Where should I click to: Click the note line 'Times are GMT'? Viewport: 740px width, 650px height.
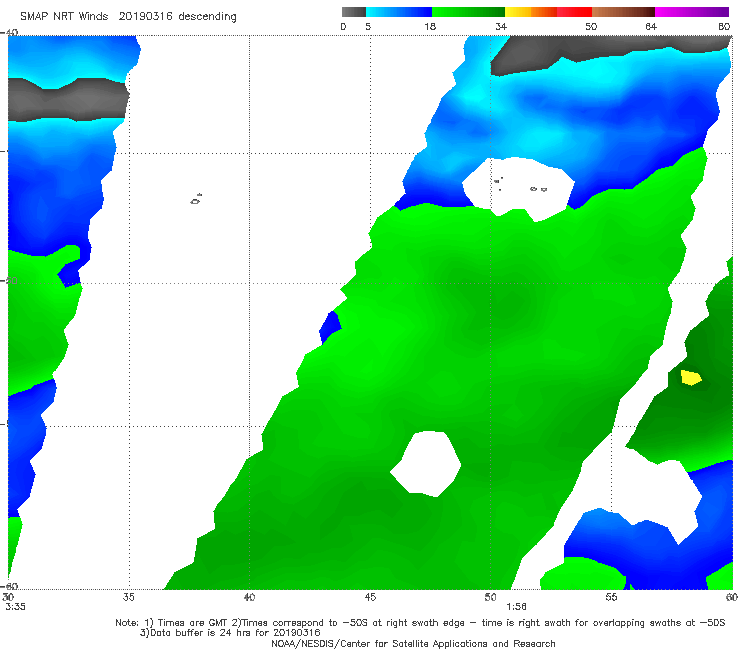(192, 623)
